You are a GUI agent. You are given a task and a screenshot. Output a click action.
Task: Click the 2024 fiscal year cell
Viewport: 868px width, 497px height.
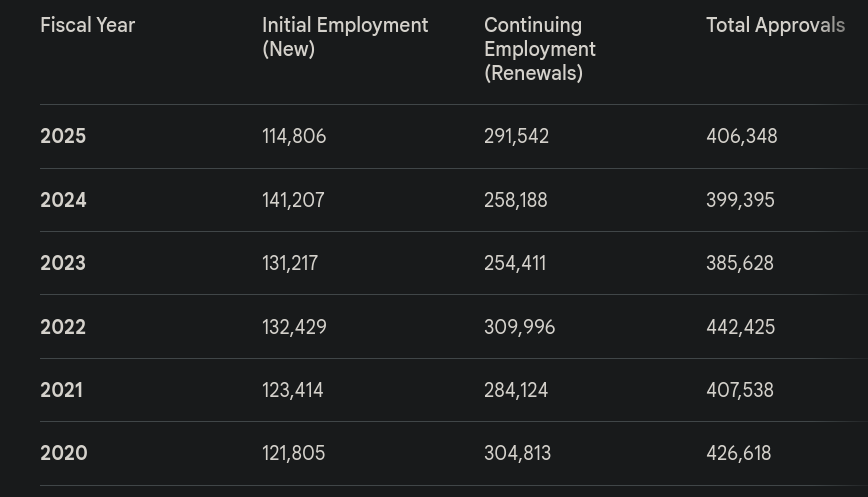point(63,200)
